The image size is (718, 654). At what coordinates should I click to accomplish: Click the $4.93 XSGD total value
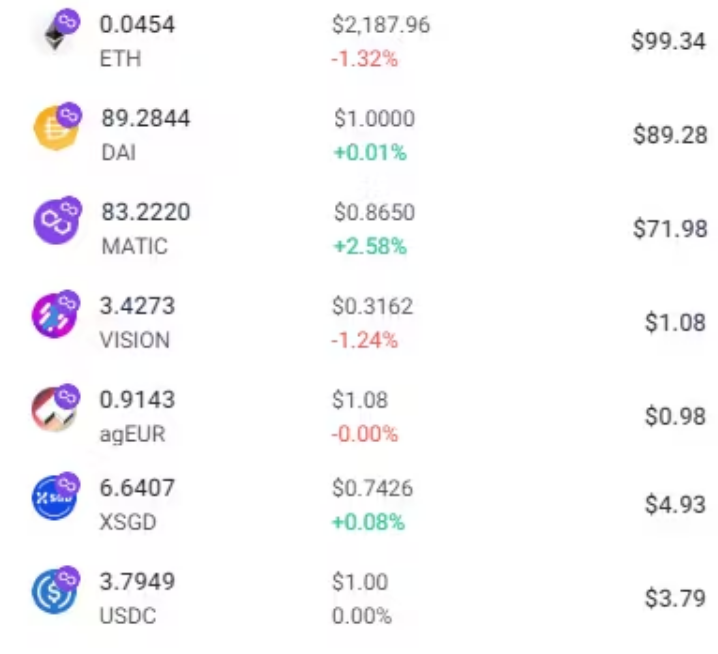point(675,505)
